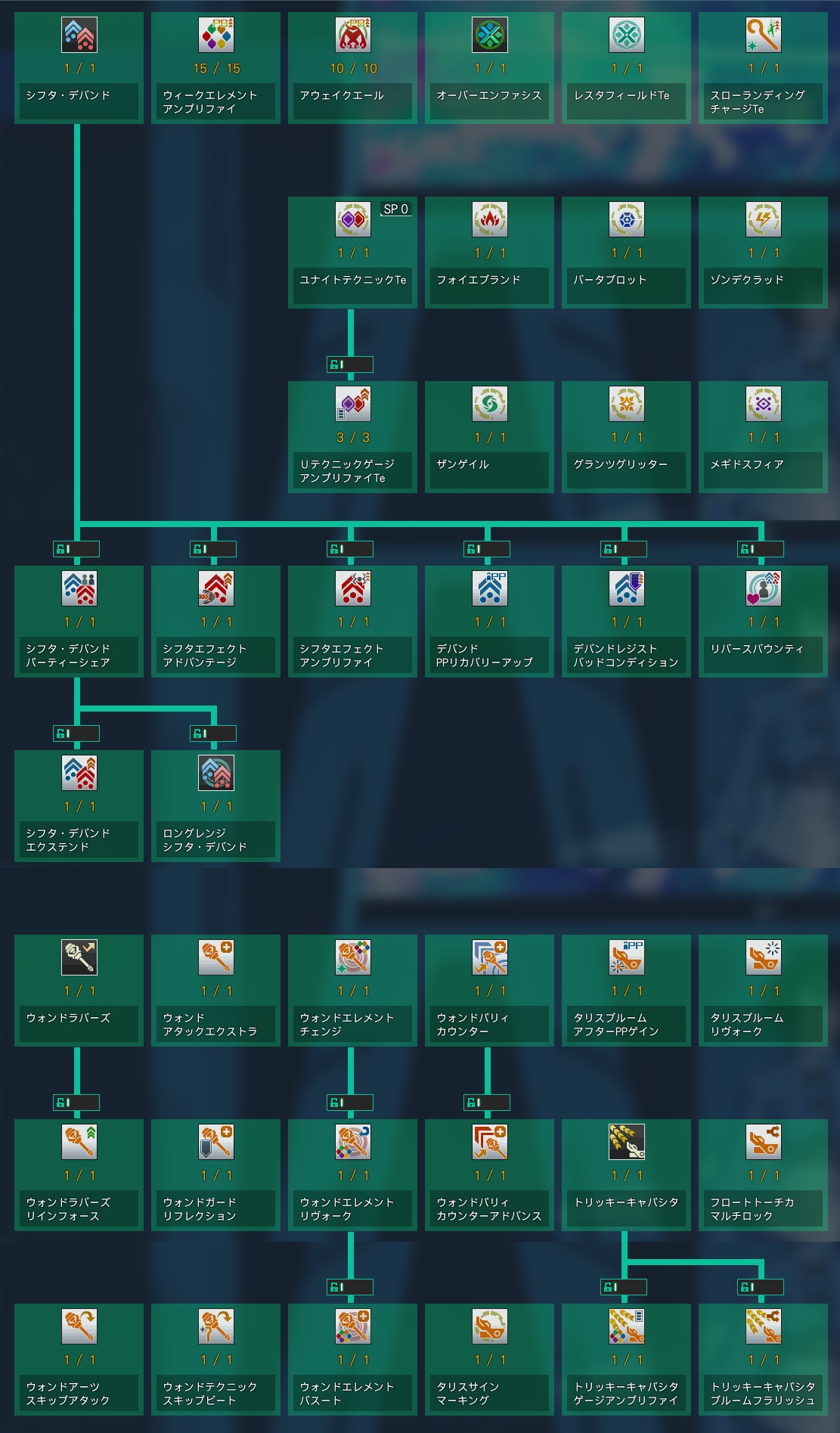Select the メギドスフィア dark icon
Image resolution: width=840 pixels, height=1433 pixels.
point(764,404)
